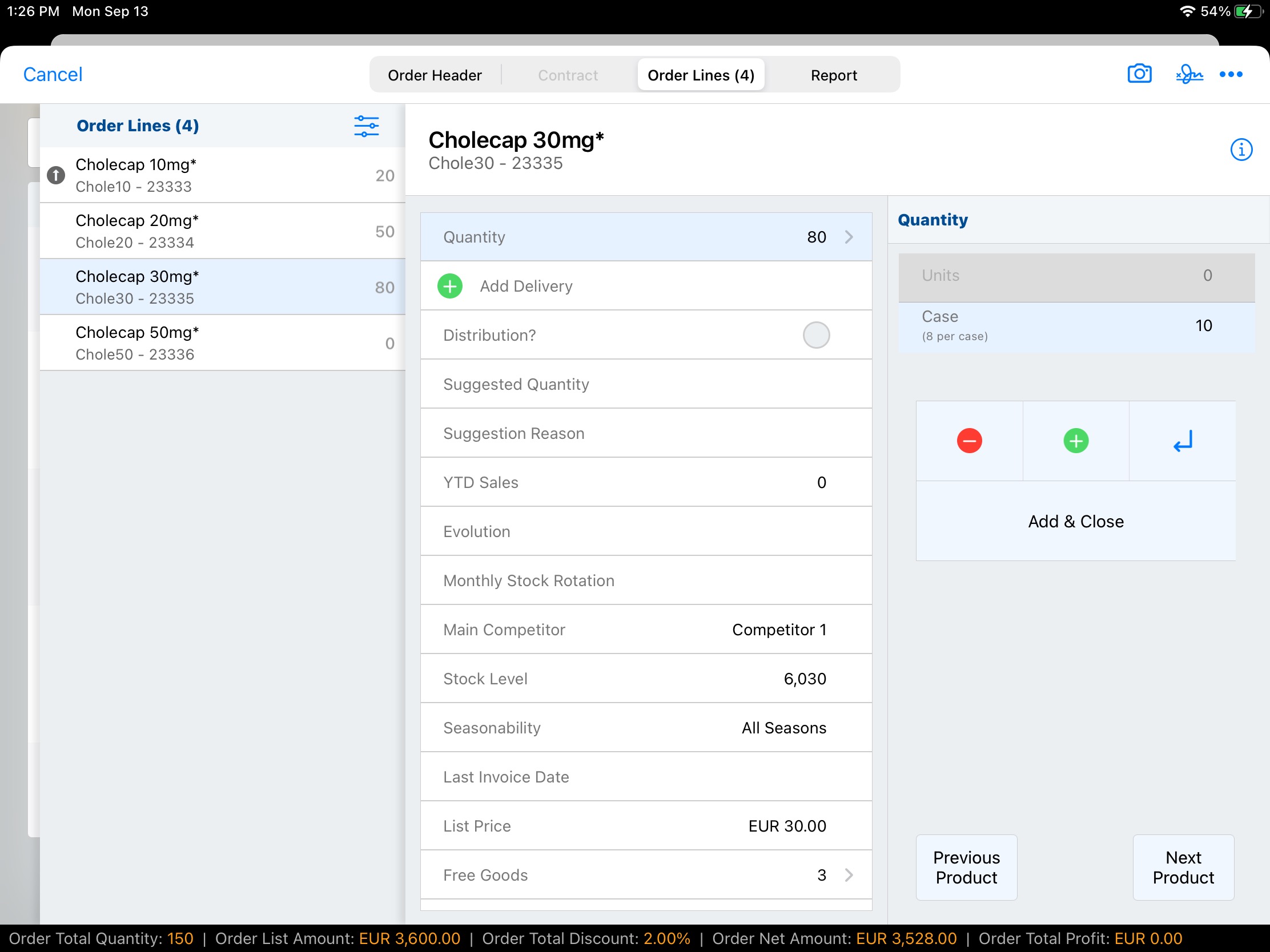Image resolution: width=1270 pixels, height=952 pixels.
Task: Open product info circle icon
Action: (1240, 150)
